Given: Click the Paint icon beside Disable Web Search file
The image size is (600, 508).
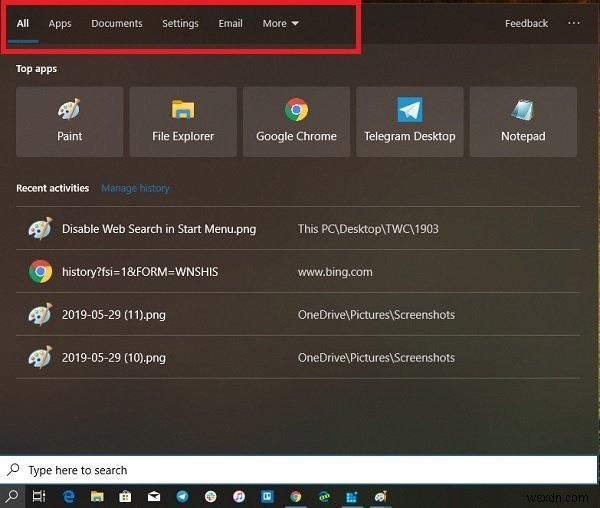Looking at the screenshot, I should [40, 228].
